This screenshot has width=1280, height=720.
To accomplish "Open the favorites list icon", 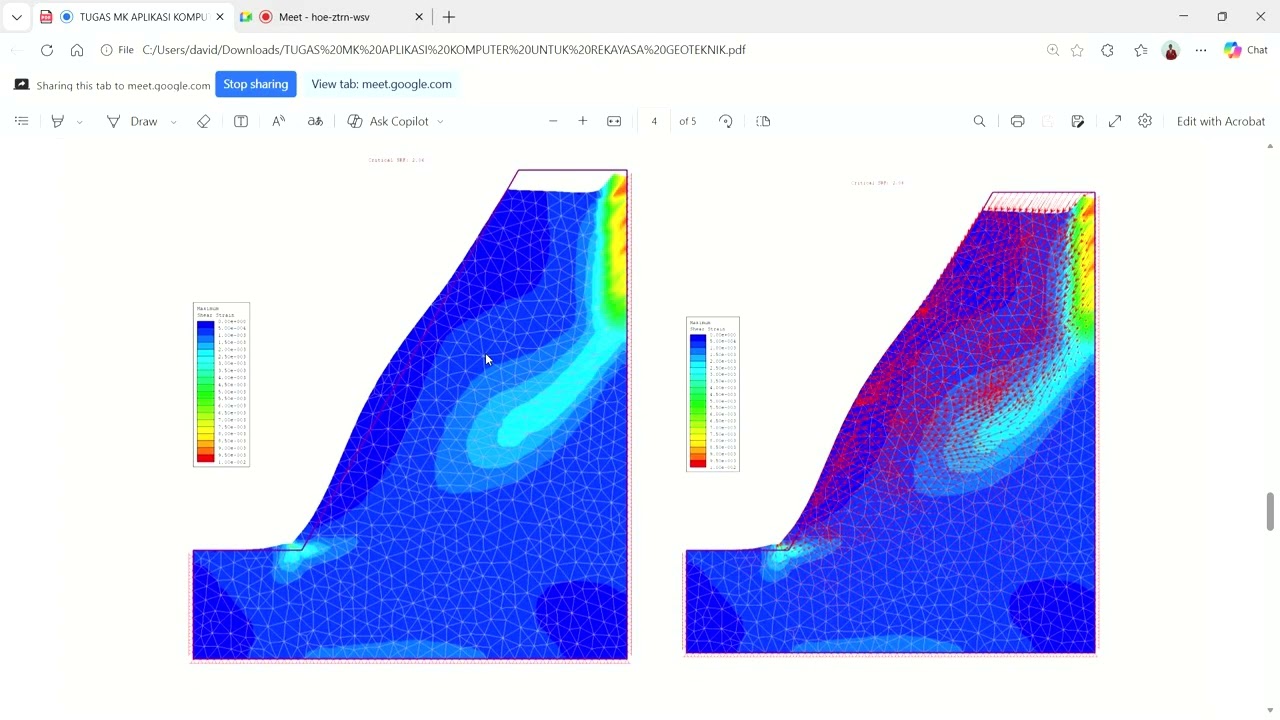I will pos(1141,50).
